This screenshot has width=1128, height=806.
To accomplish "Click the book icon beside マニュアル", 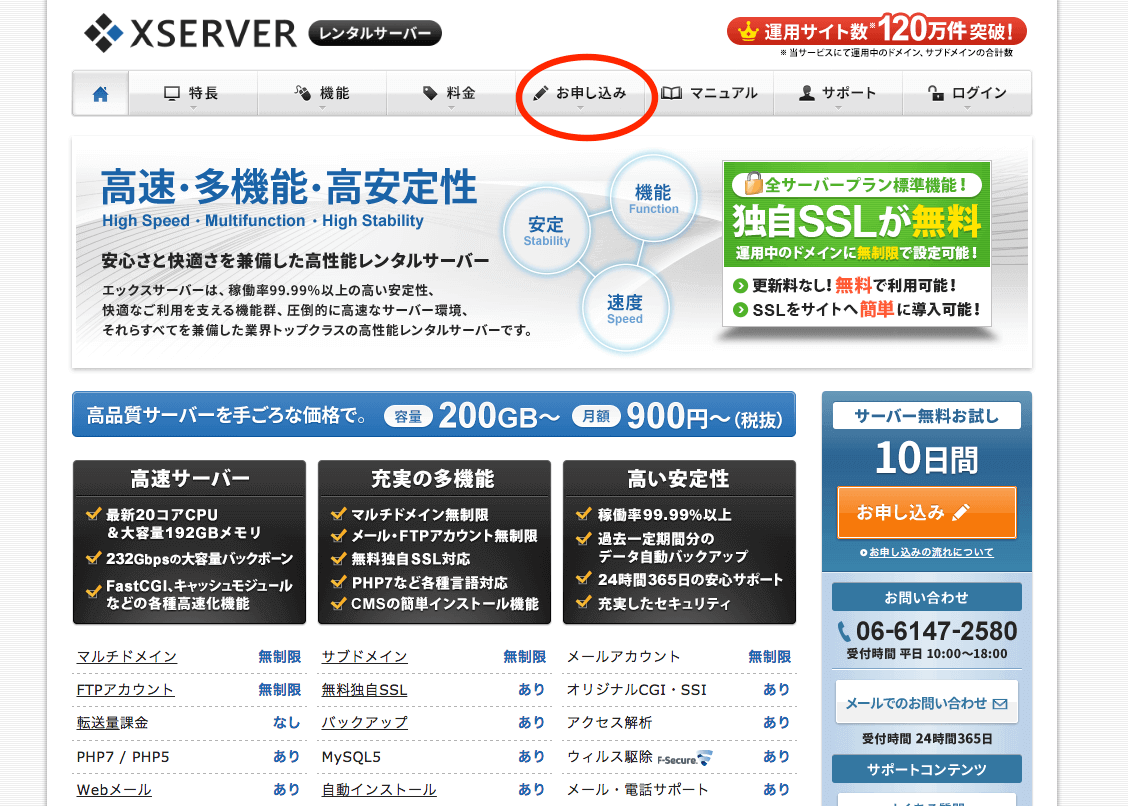I will click(672, 93).
